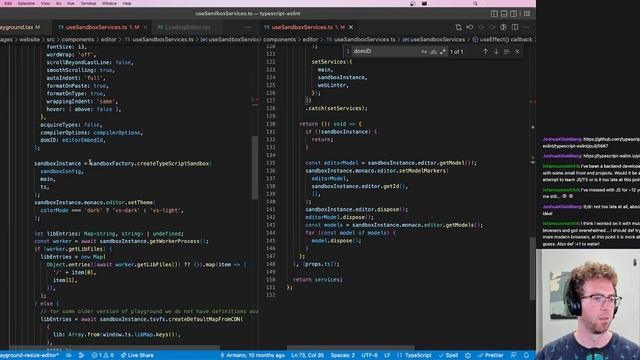Click the eye icon in status bar

click(69, 355)
